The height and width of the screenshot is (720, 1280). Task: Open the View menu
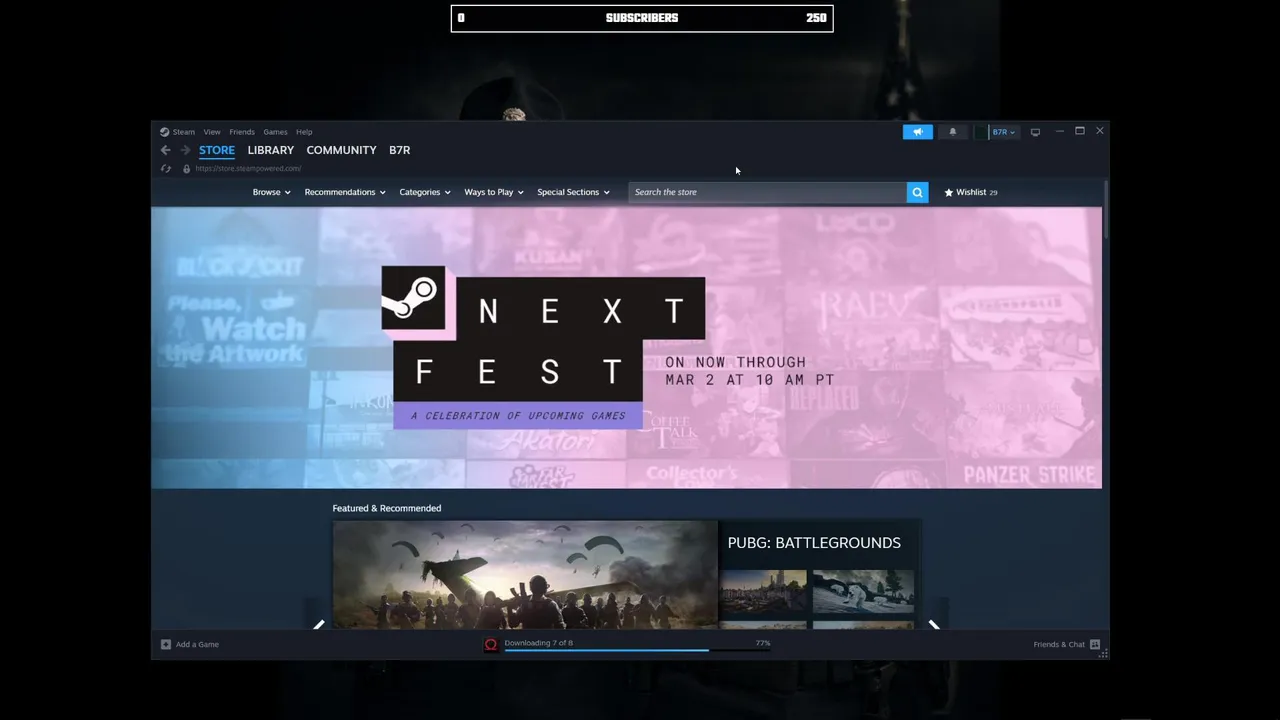tap(212, 132)
